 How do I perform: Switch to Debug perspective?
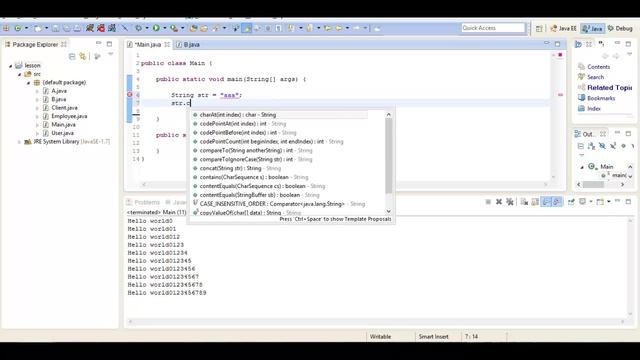620,29
